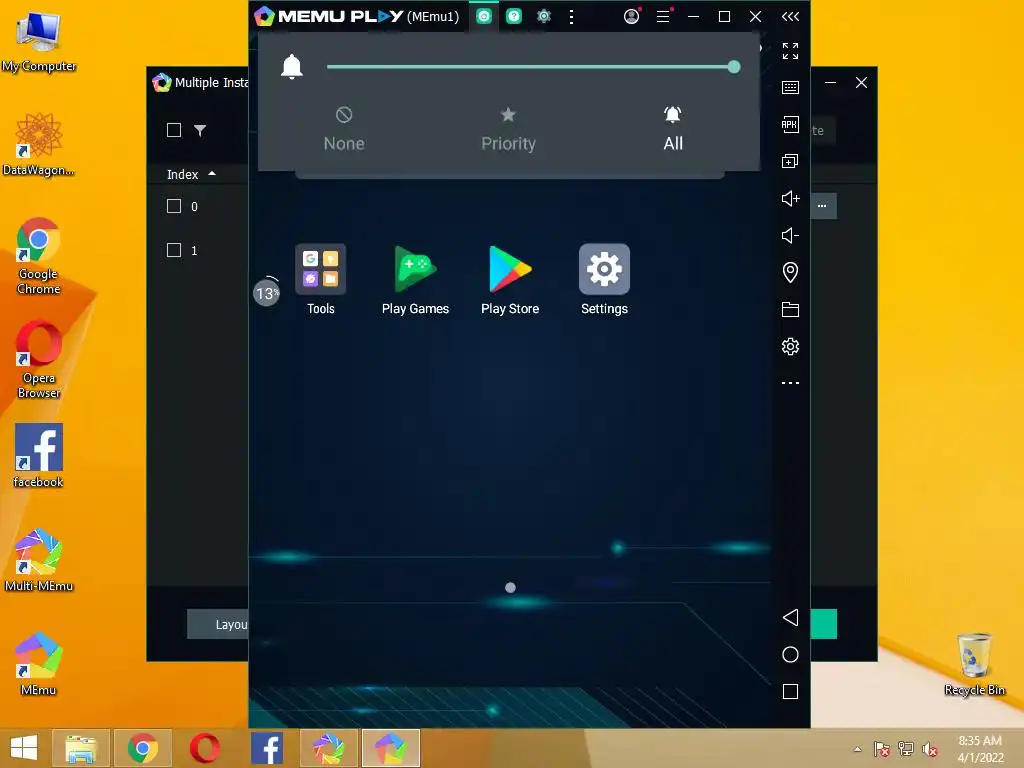Switch to the second green tab in title bar

tap(514, 16)
